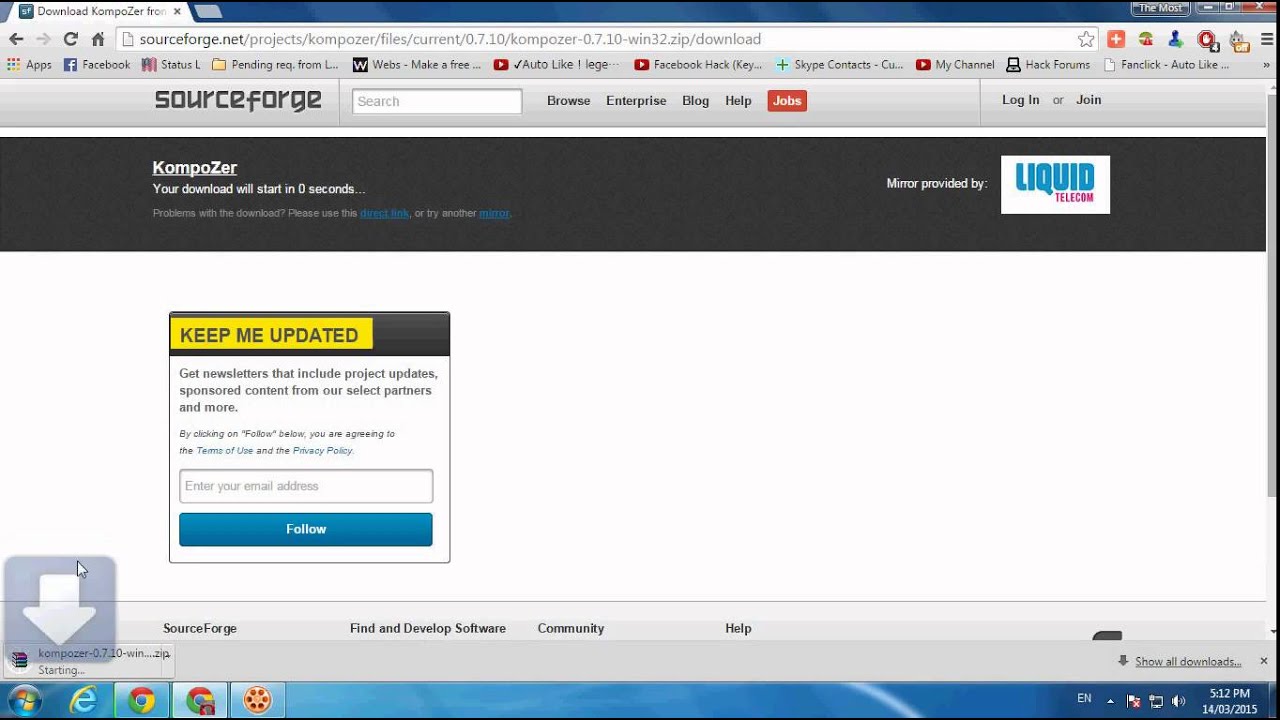Open the Facebook bookmark
The height and width of the screenshot is (720, 1280).
97,65
